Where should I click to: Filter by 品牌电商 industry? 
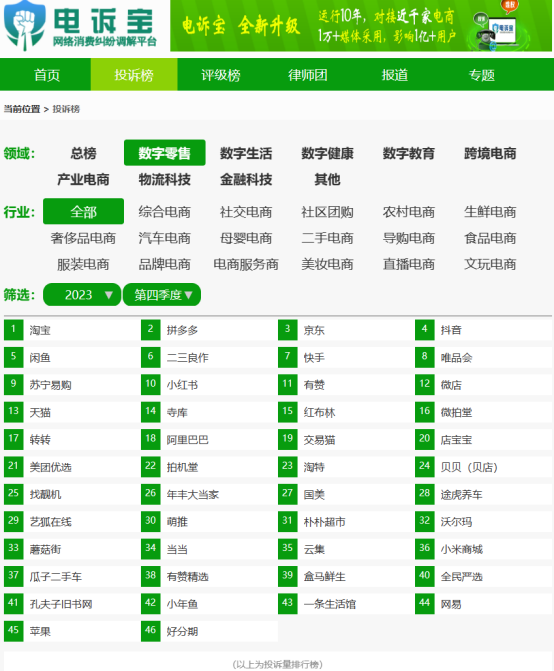[165, 264]
